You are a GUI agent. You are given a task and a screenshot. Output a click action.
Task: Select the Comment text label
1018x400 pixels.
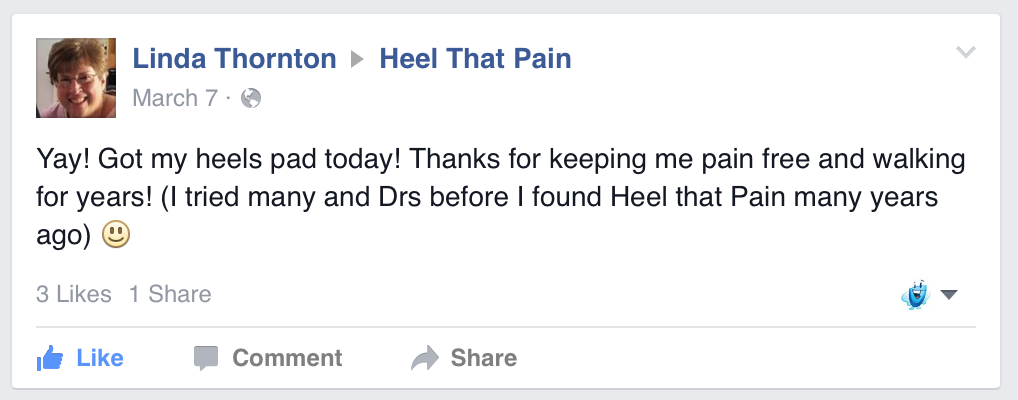[x=287, y=358]
